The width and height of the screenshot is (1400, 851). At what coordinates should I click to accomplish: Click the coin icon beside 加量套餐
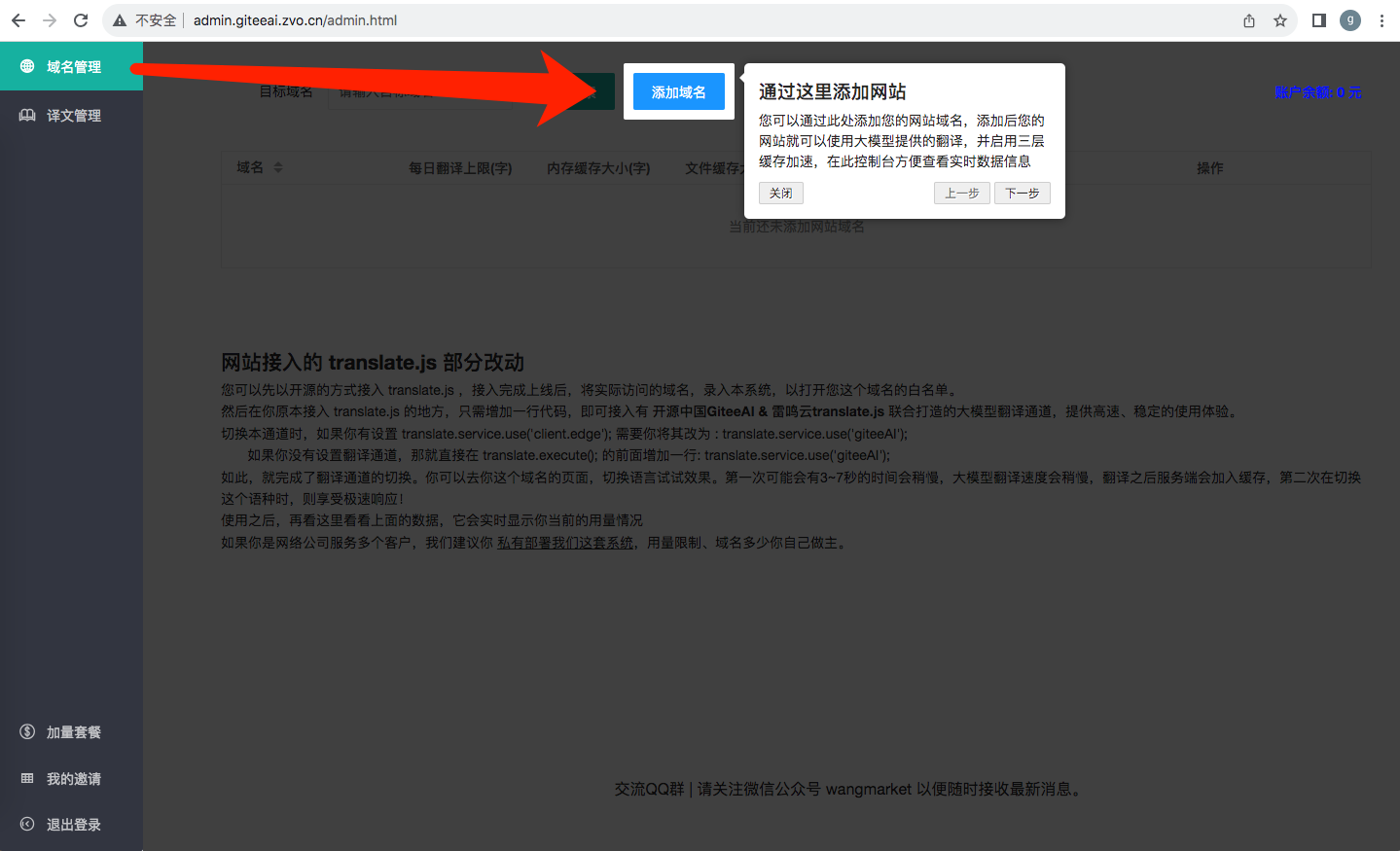[27, 731]
